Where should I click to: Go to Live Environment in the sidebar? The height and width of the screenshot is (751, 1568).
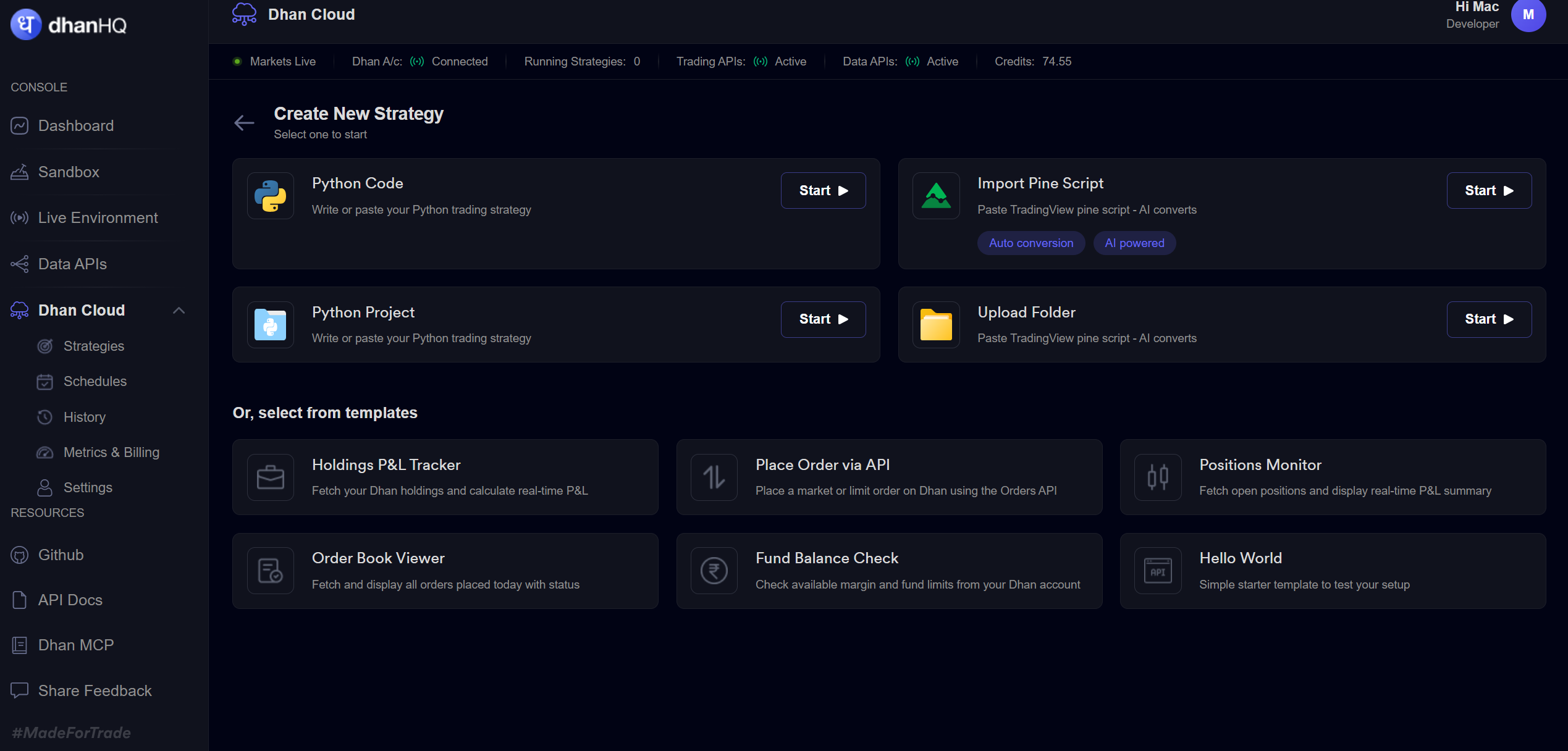point(98,218)
